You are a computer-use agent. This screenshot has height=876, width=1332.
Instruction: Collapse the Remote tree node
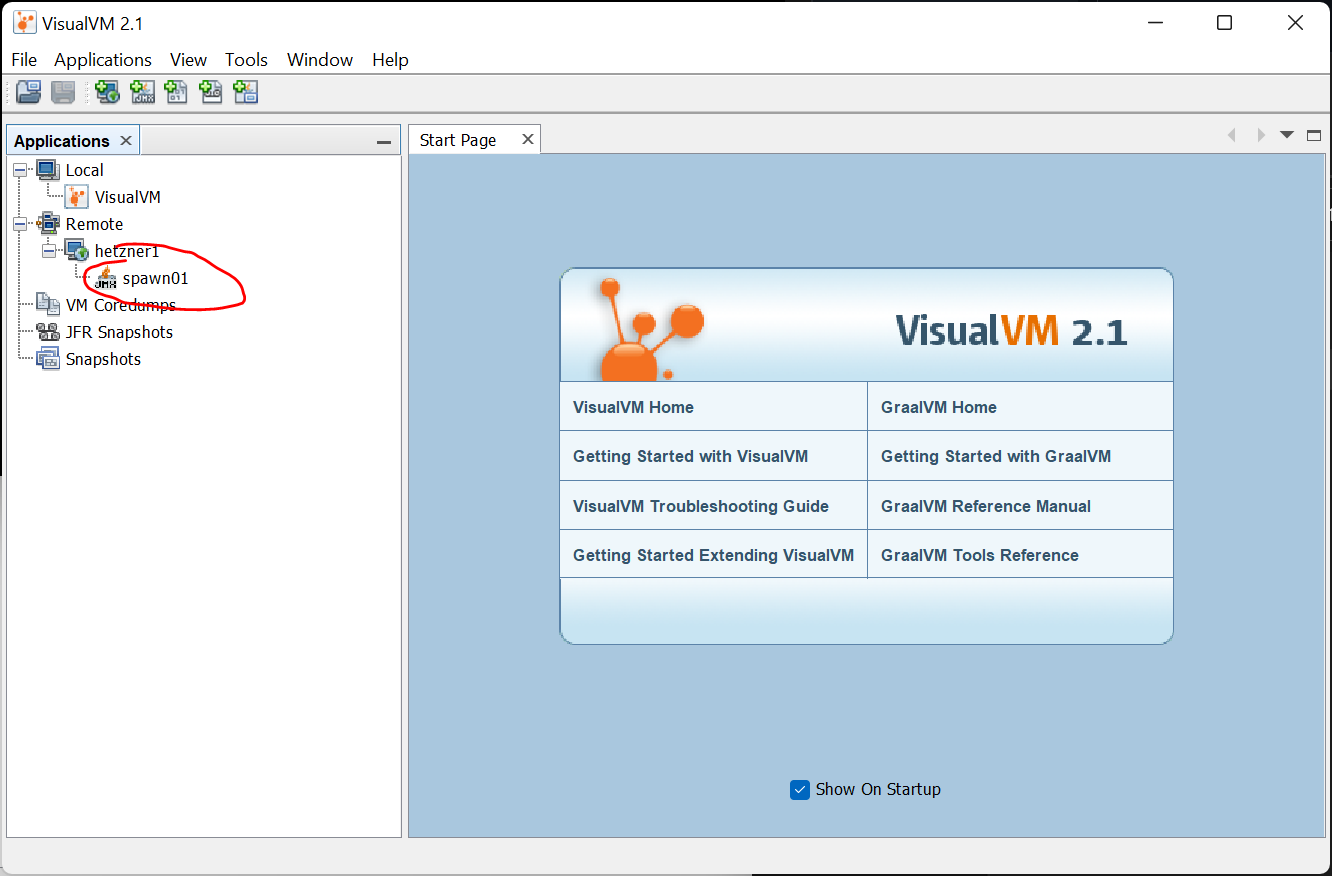tap(21, 225)
